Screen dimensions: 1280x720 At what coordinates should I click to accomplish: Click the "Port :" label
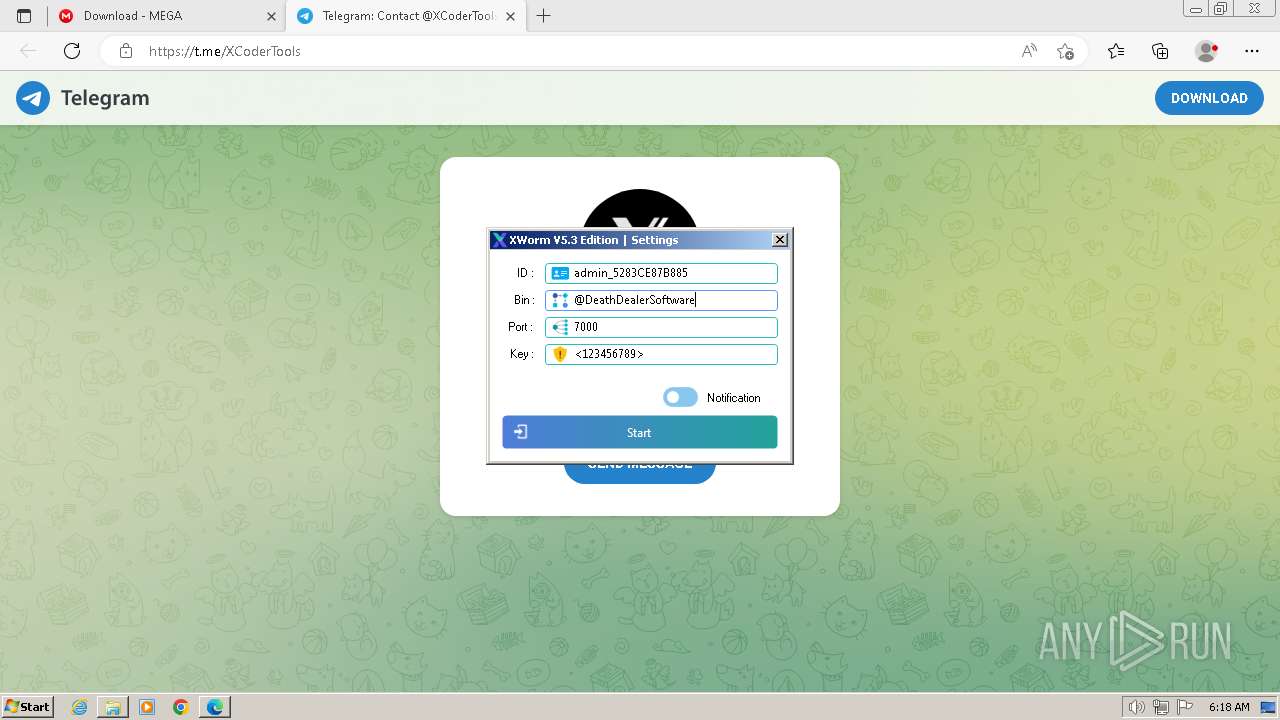tap(521, 327)
